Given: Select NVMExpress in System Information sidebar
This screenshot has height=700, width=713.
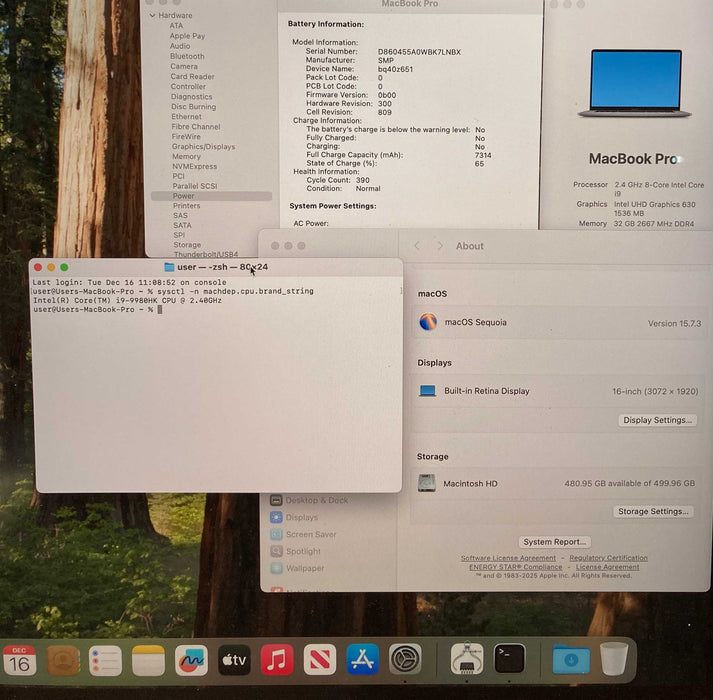Looking at the screenshot, I should [x=195, y=166].
